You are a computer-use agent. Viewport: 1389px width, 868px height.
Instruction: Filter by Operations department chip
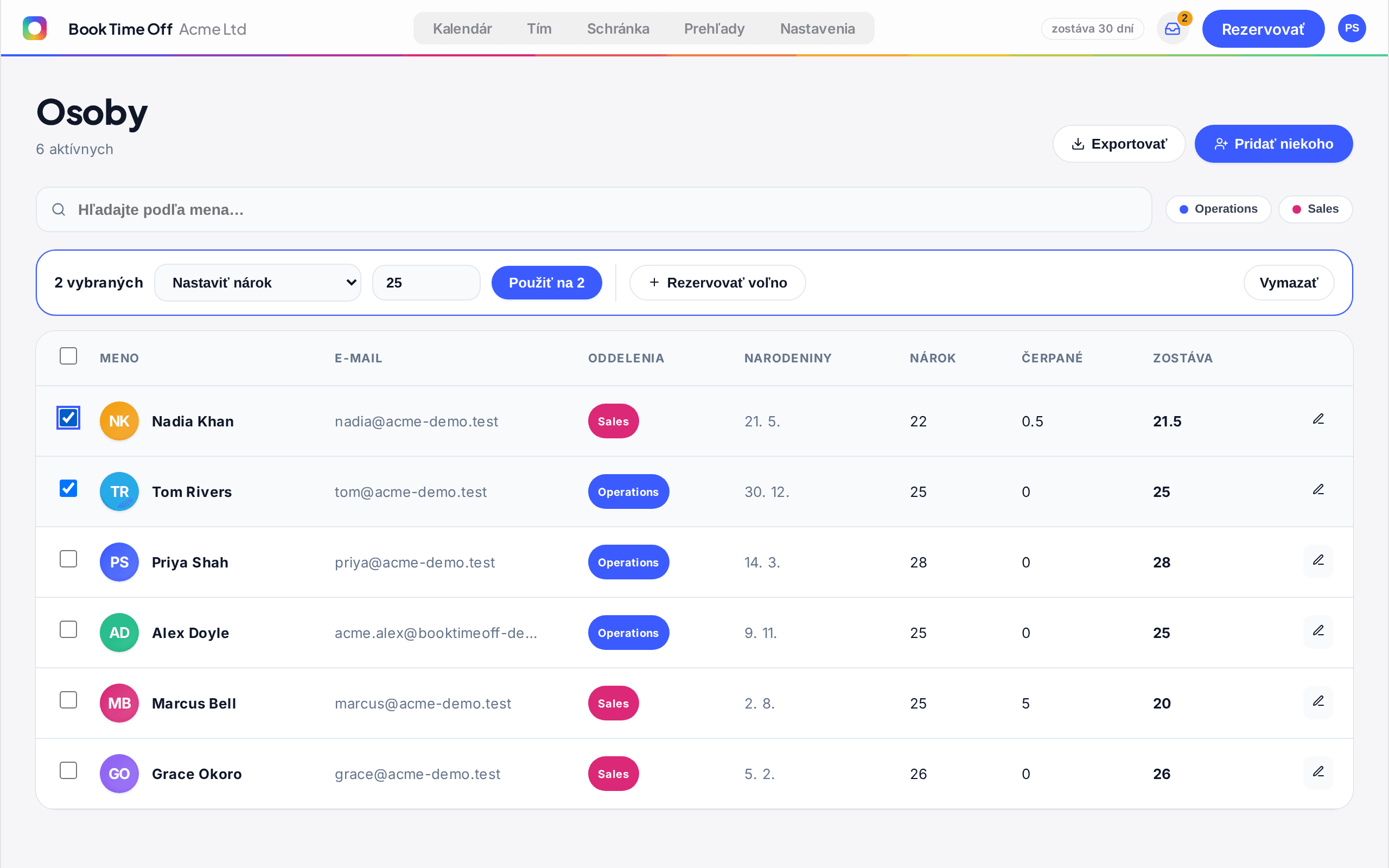1218,209
